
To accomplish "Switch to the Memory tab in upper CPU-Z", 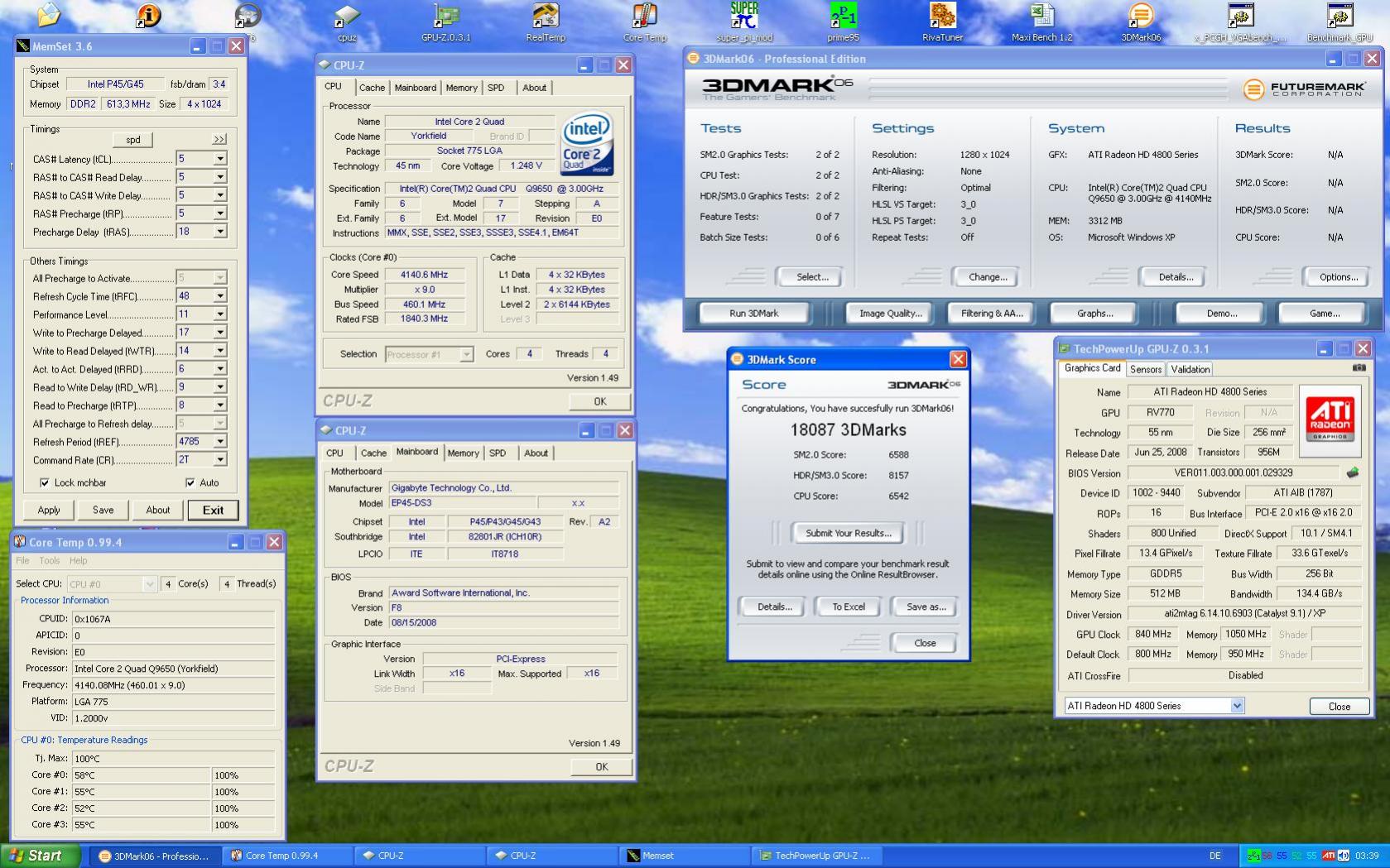I will pyautogui.click(x=461, y=88).
